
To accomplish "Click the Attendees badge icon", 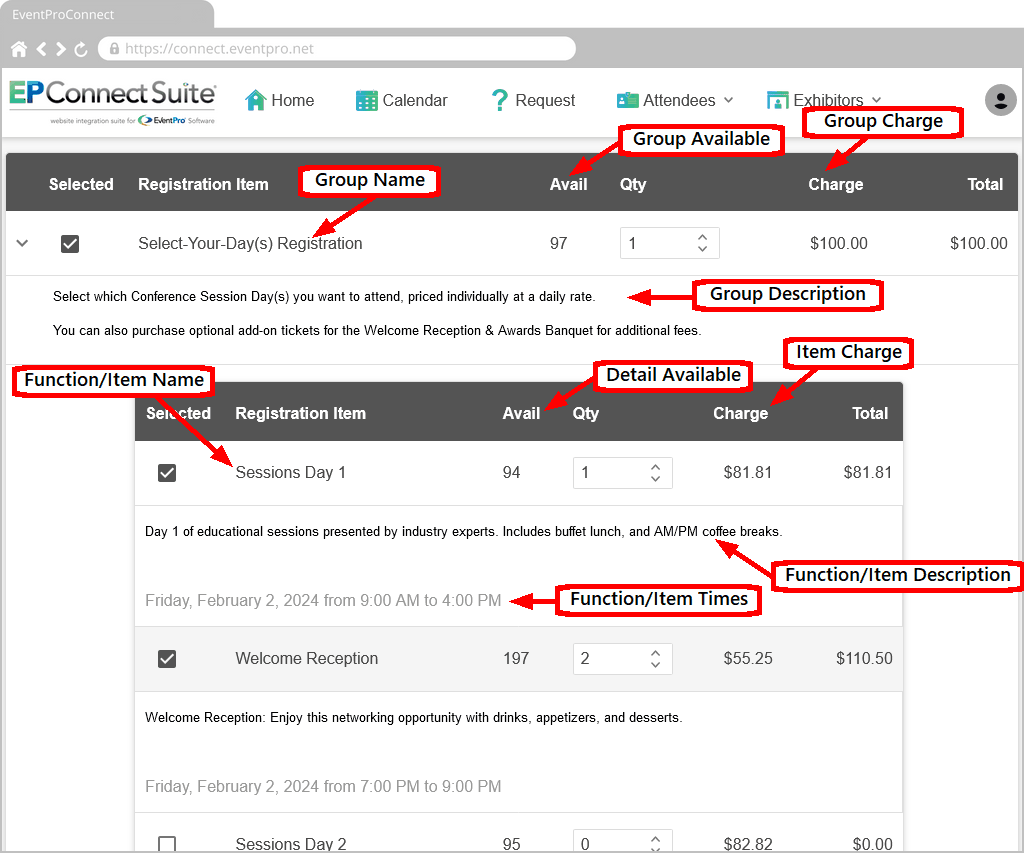I will pos(628,100).
